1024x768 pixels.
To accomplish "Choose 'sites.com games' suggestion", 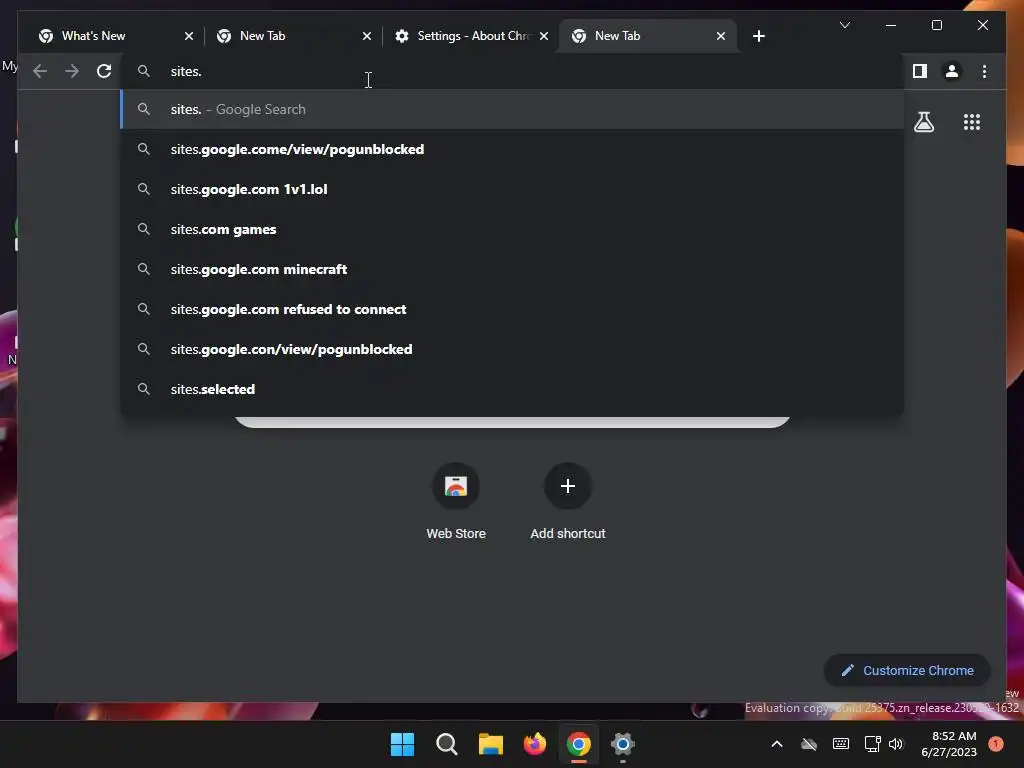I will point(513,229).
